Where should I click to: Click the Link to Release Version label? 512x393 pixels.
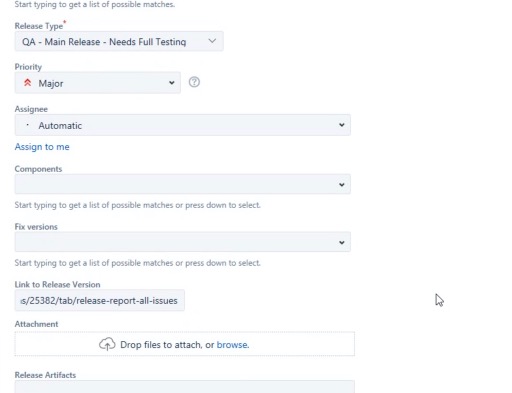coord(57,284)
